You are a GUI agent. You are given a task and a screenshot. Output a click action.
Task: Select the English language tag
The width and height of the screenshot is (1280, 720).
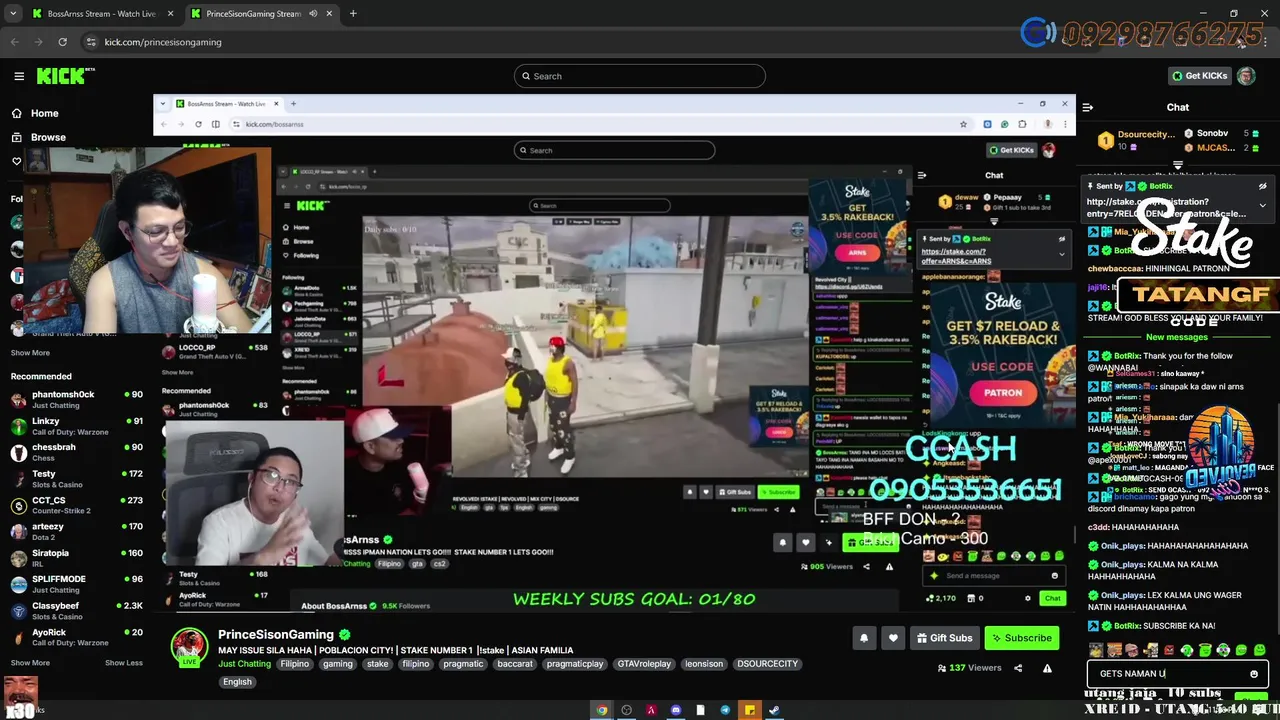237,682
